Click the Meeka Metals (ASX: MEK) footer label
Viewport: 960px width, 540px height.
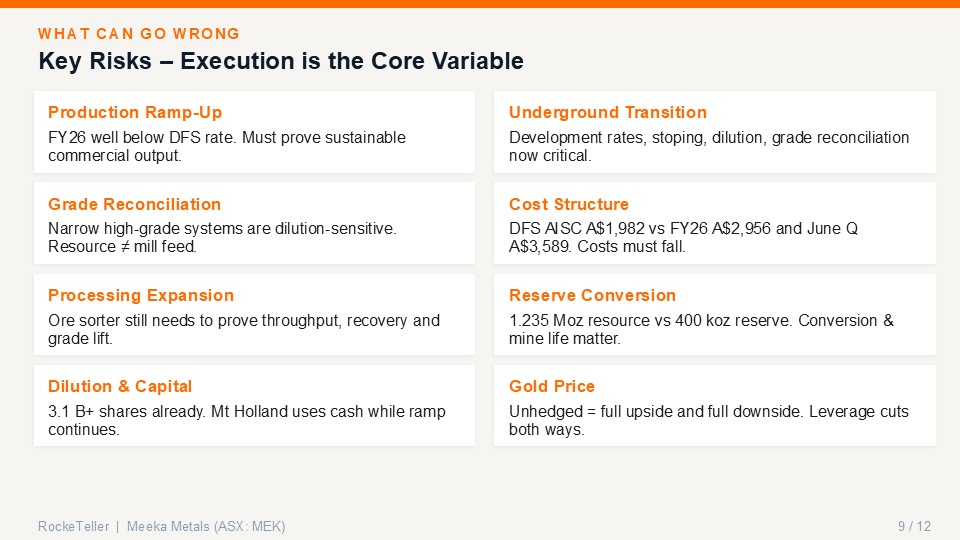(x=206, y=526)
